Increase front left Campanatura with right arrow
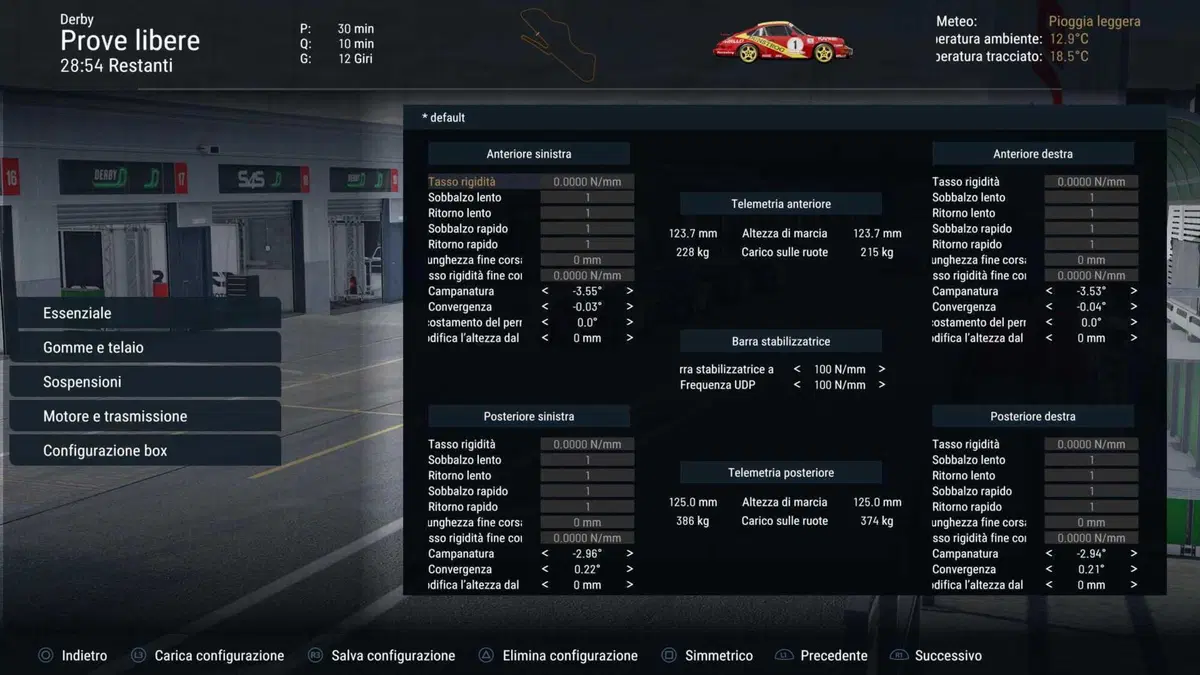 coord(629,291)
